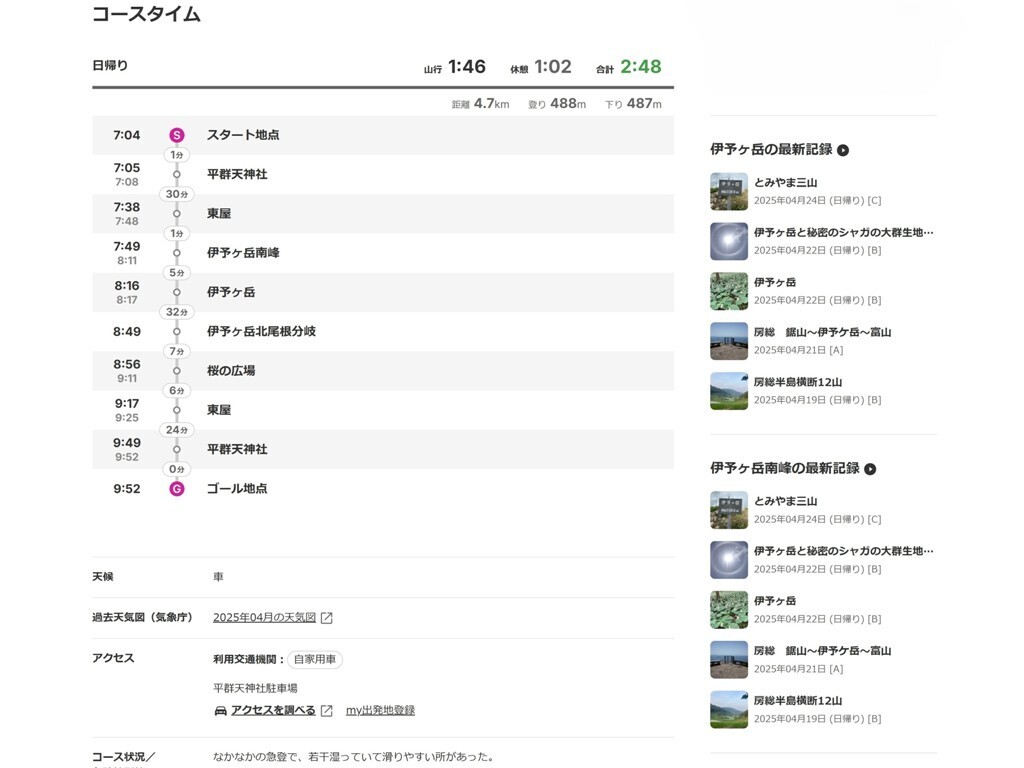The width and height of the screenshot is (1024, 768).
Task: Open the 2025年04月の天気図 link
Action: click(x=264, y=617)
